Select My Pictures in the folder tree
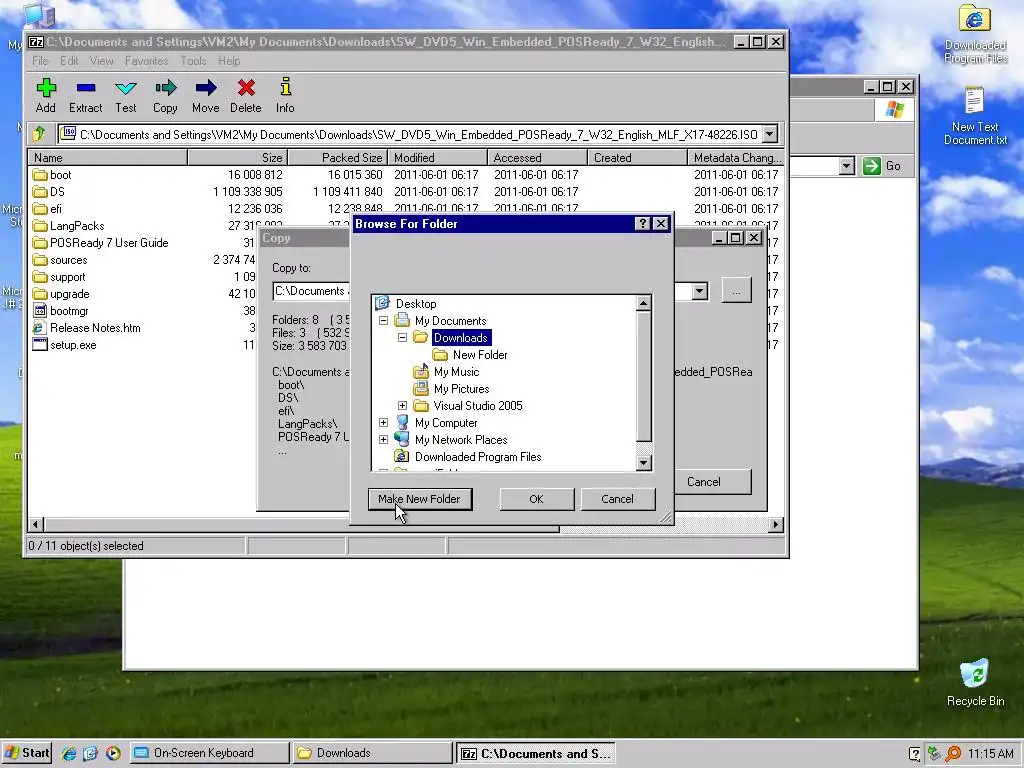The image size is (1024, 768). [x=461, y=389]
